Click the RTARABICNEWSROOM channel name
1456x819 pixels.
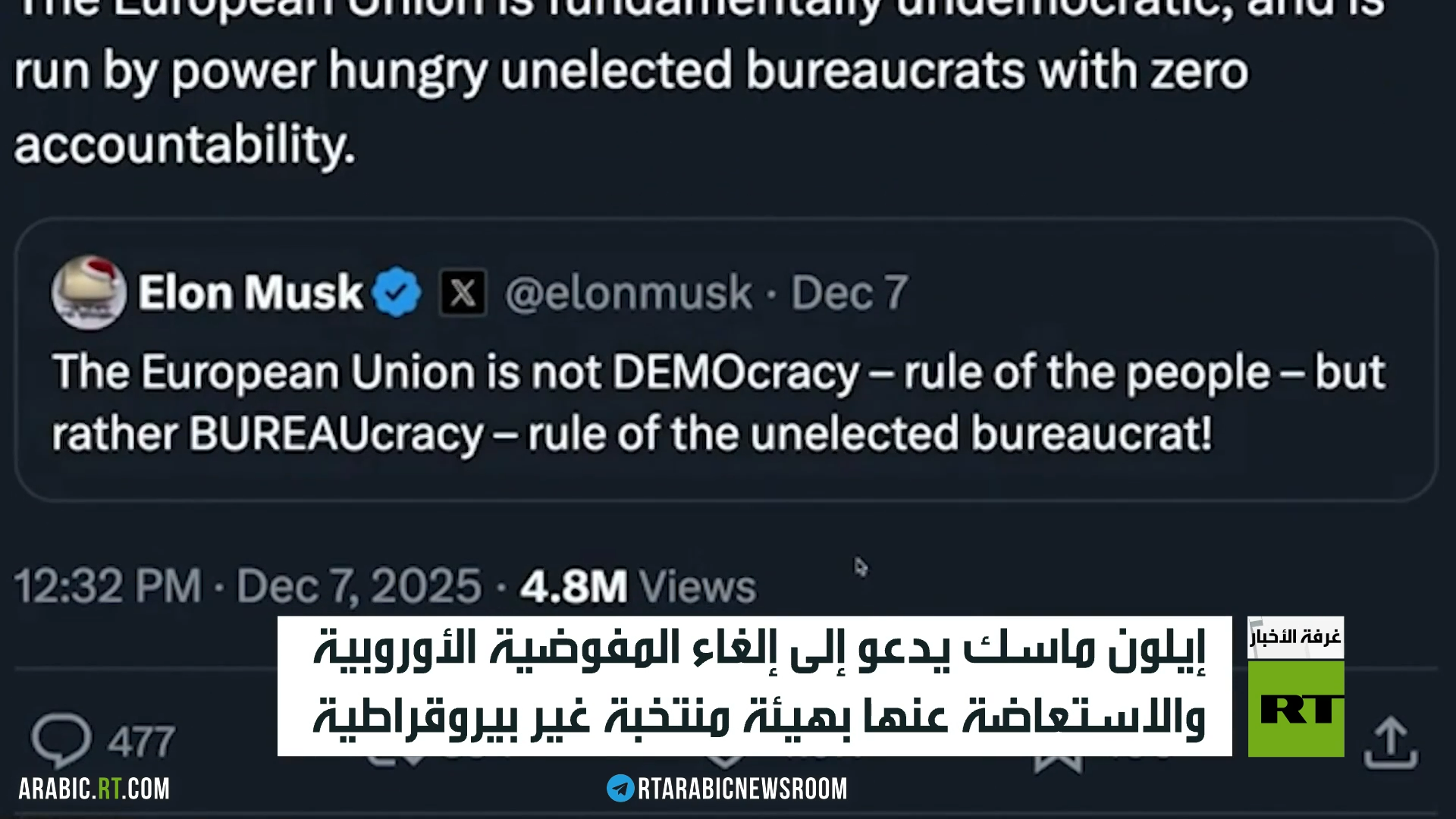click(x=742, y=789)
